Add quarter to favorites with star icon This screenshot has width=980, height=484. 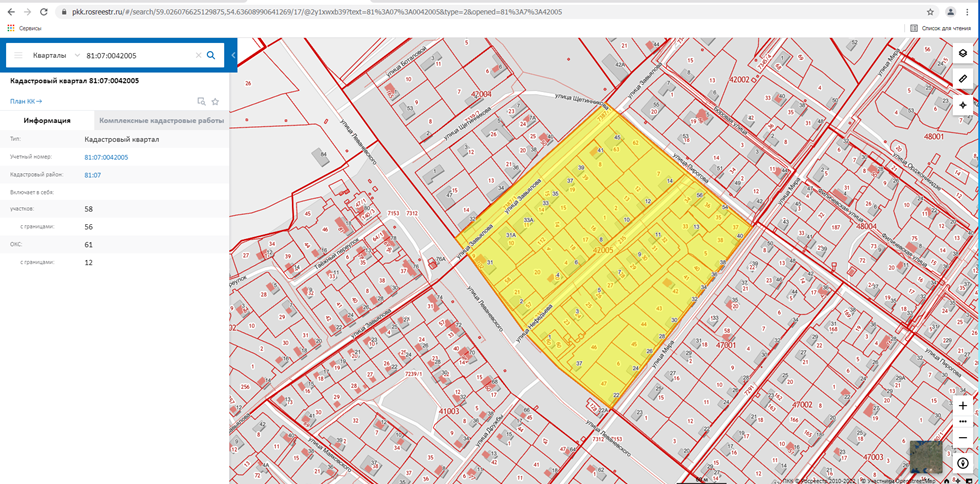(x=215, y=101)
